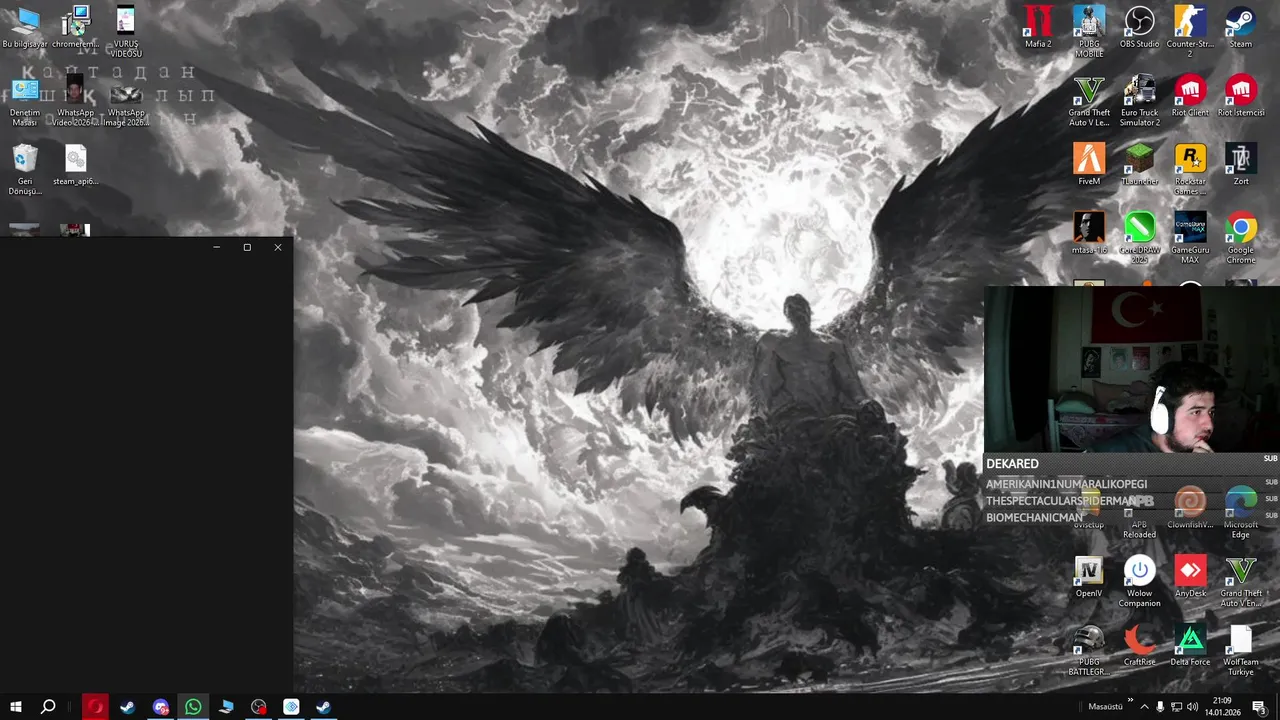Switch to the last Steam taskbar icon
1280x720 pixels.
324,707
